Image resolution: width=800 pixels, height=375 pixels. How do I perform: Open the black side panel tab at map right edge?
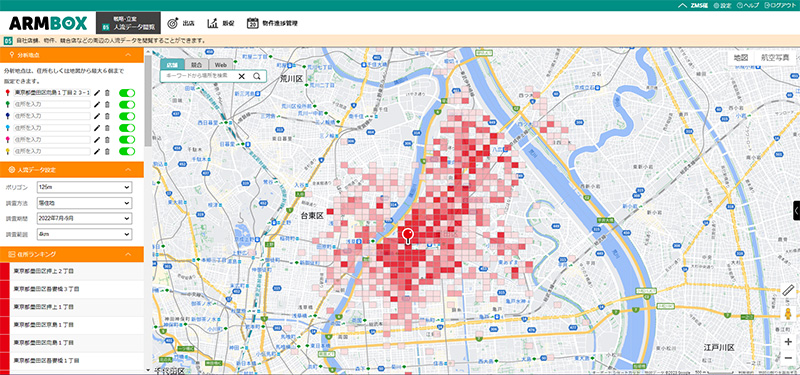(796, 211)
